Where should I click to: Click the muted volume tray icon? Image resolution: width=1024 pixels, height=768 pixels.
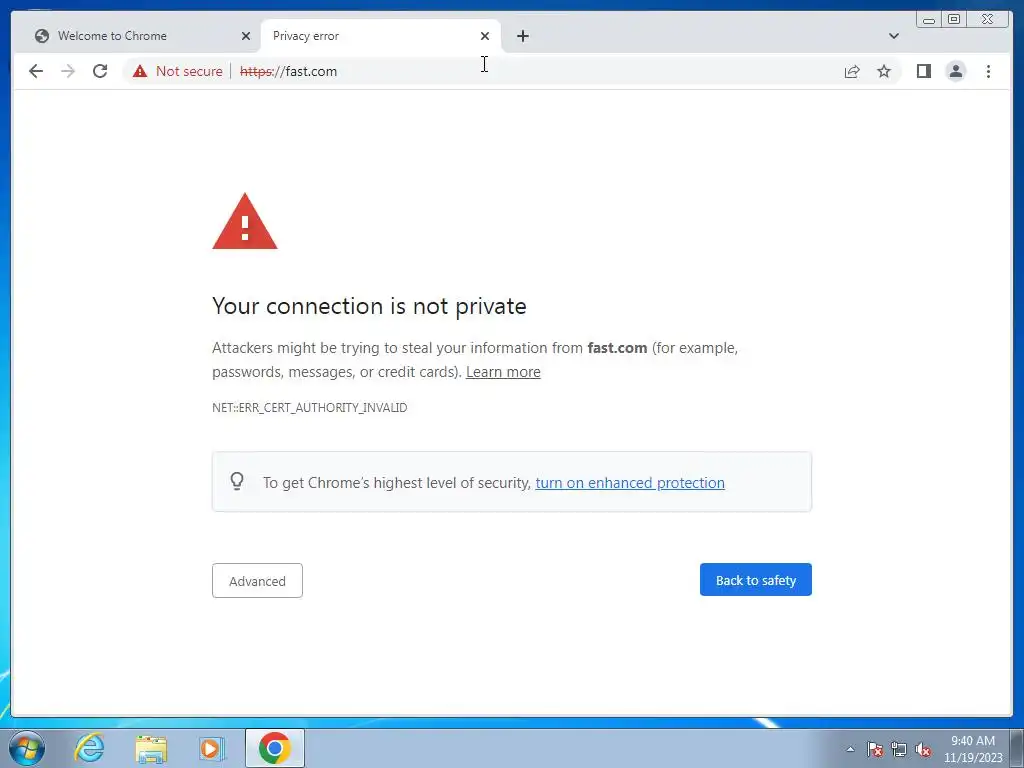click(x=923, y=749)
